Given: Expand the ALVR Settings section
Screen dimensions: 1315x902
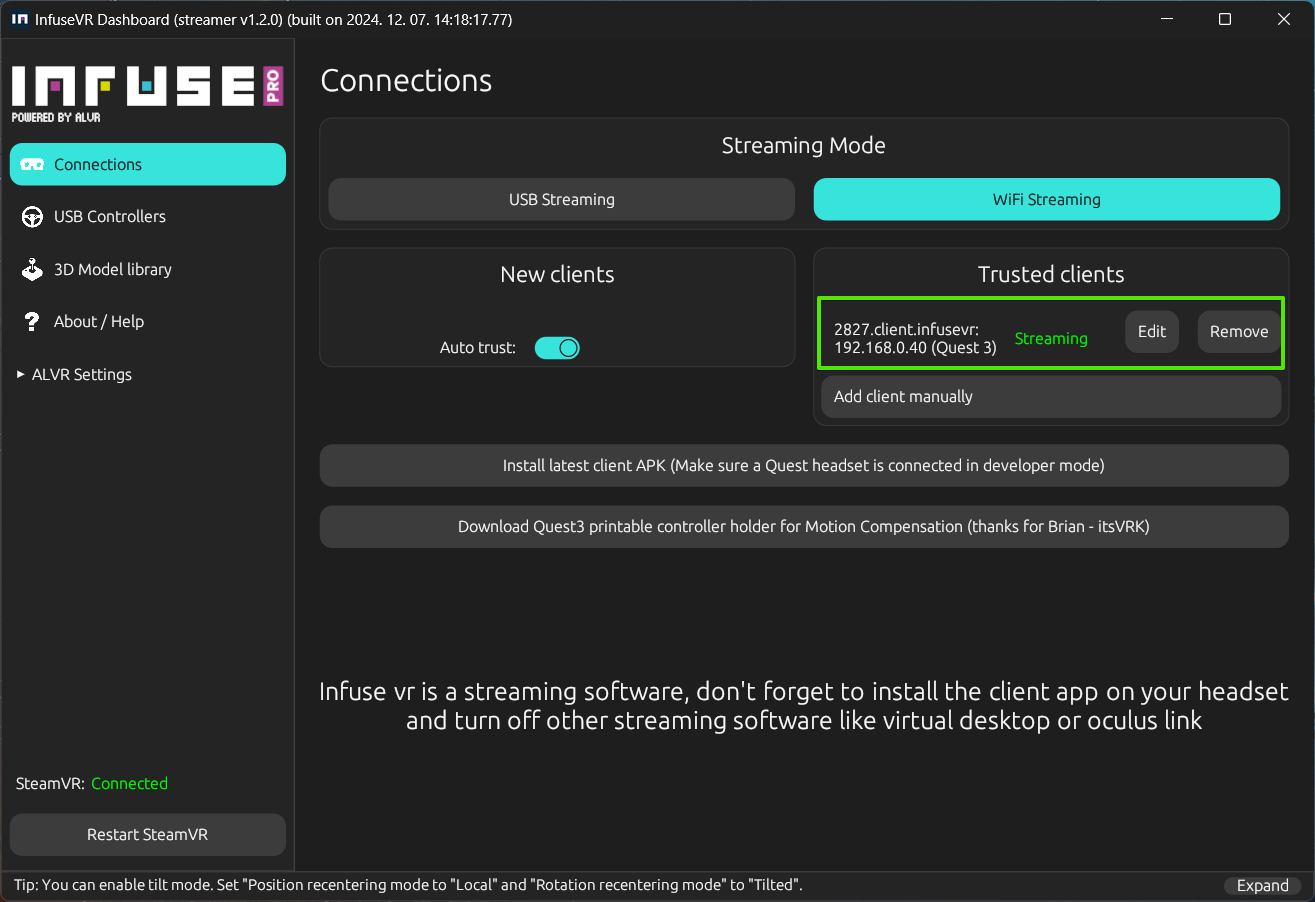Looking at the screenshot, I should click(x=82, y=375).
